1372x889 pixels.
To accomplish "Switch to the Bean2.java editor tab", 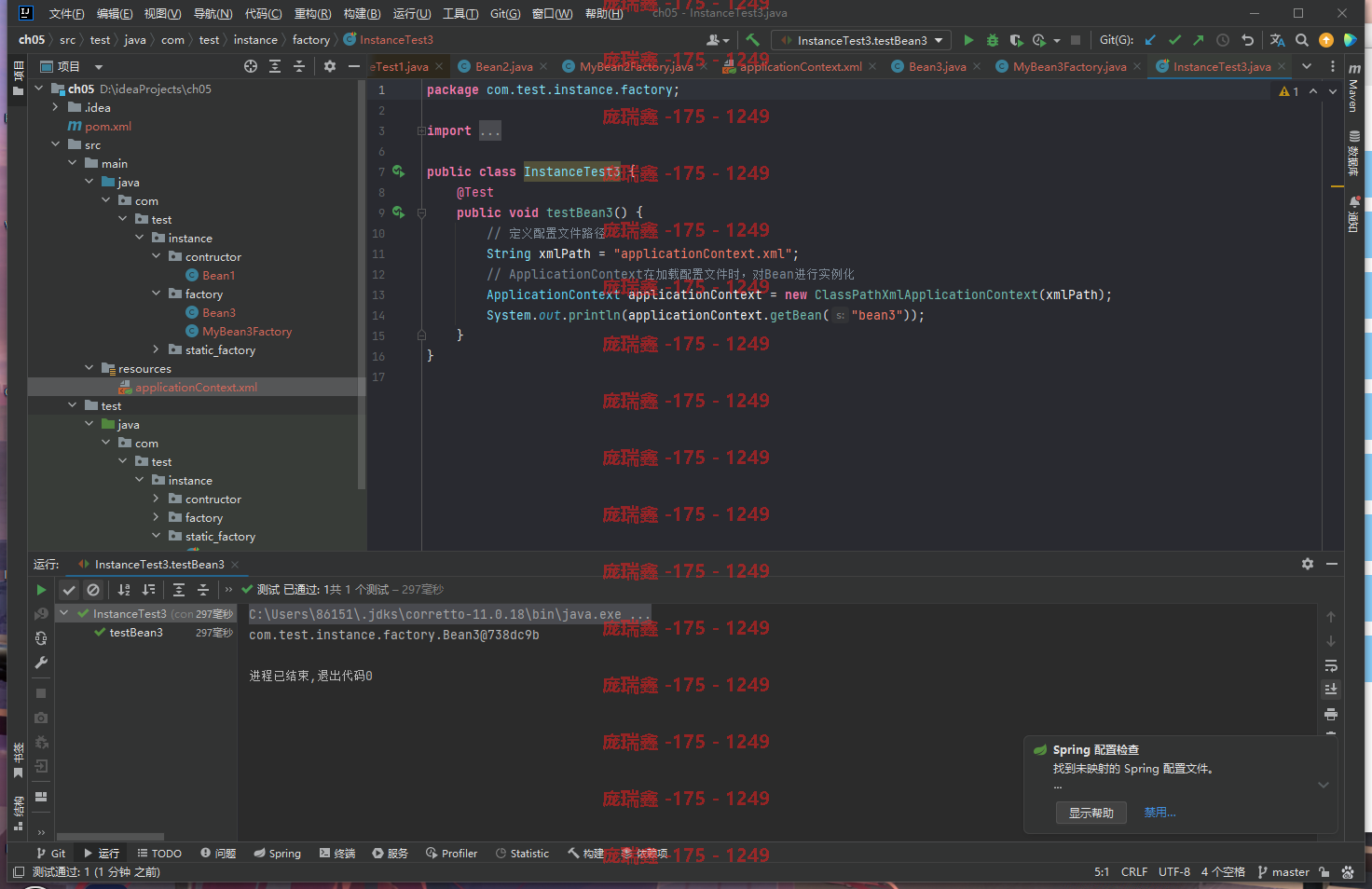I will [x=503, y=66].
